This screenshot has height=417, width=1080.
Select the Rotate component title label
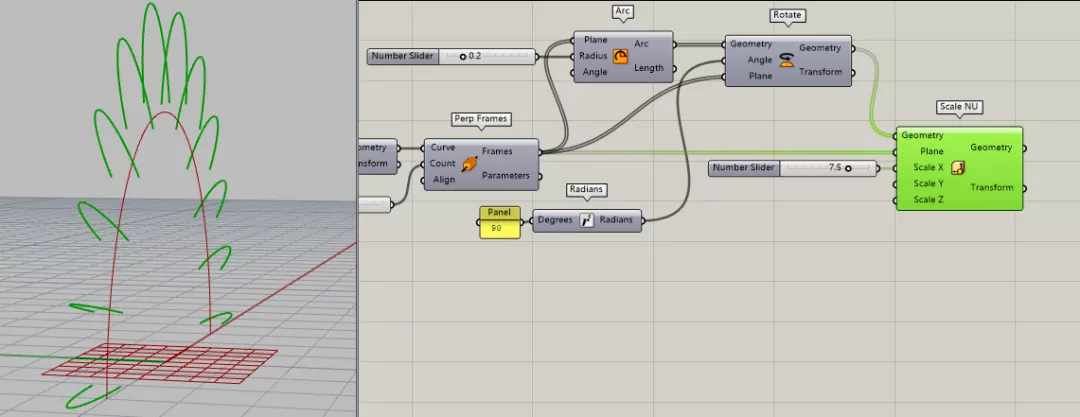pos(787,15)
